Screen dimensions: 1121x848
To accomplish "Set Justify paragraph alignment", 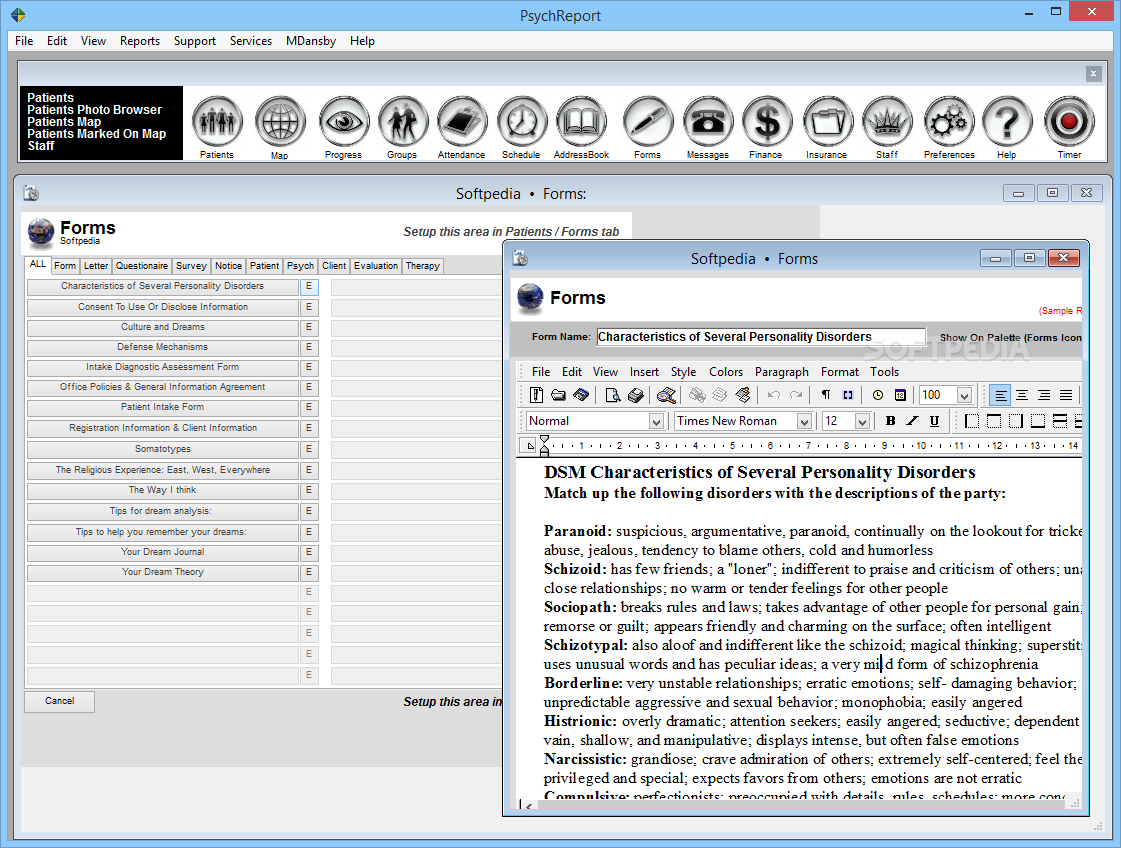I will [x=1066, y=395].
